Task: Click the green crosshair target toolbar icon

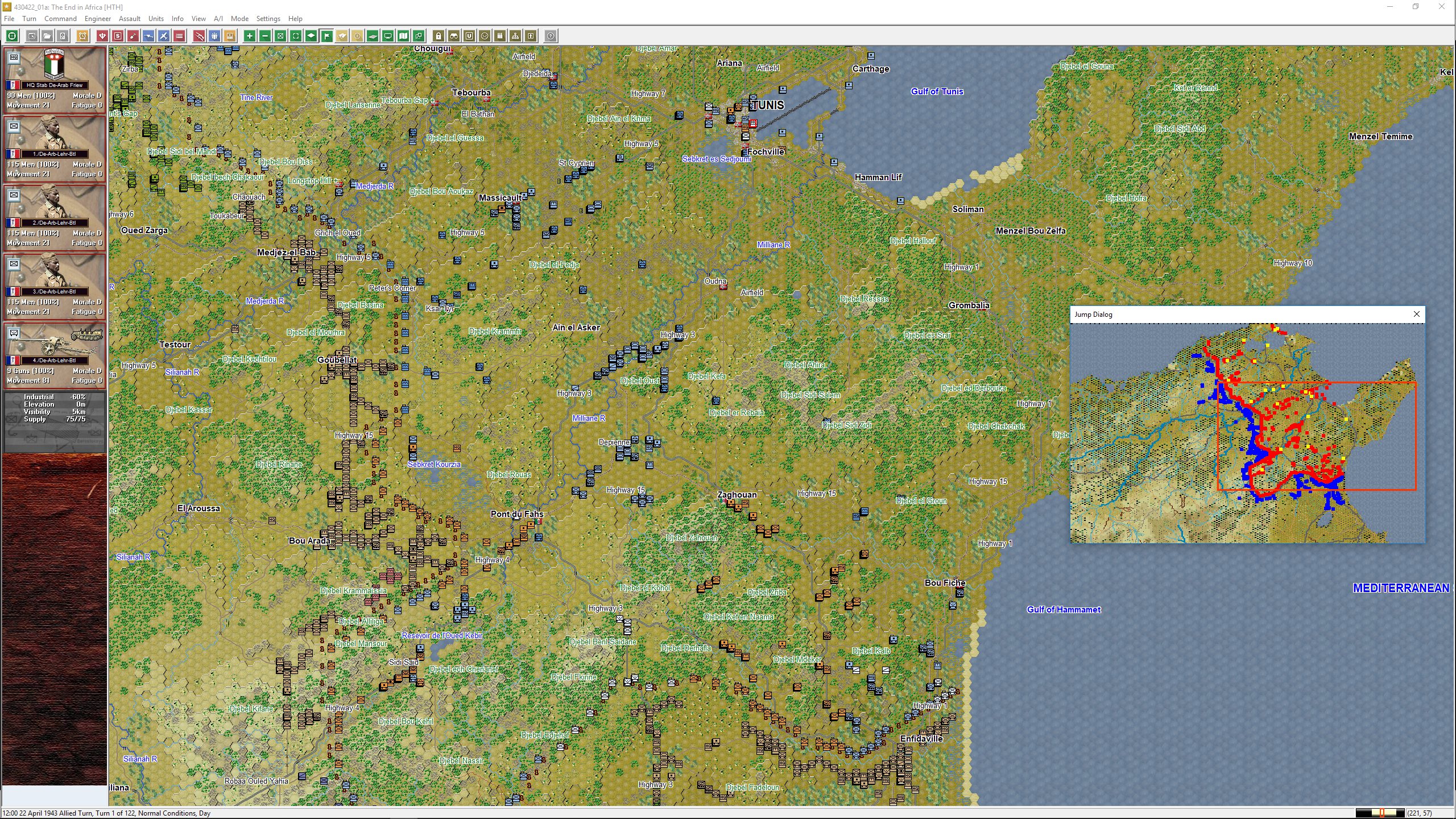Action: (x=12, y=36)
